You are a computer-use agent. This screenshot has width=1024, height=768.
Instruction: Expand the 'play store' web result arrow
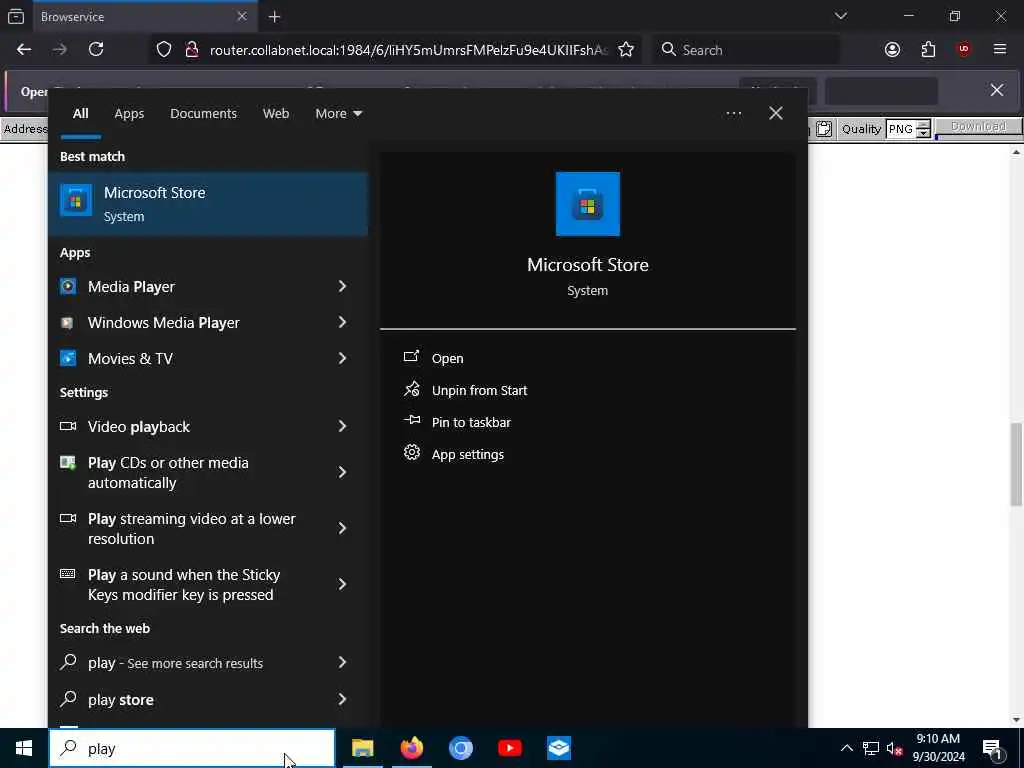click(x=342, y=699)
